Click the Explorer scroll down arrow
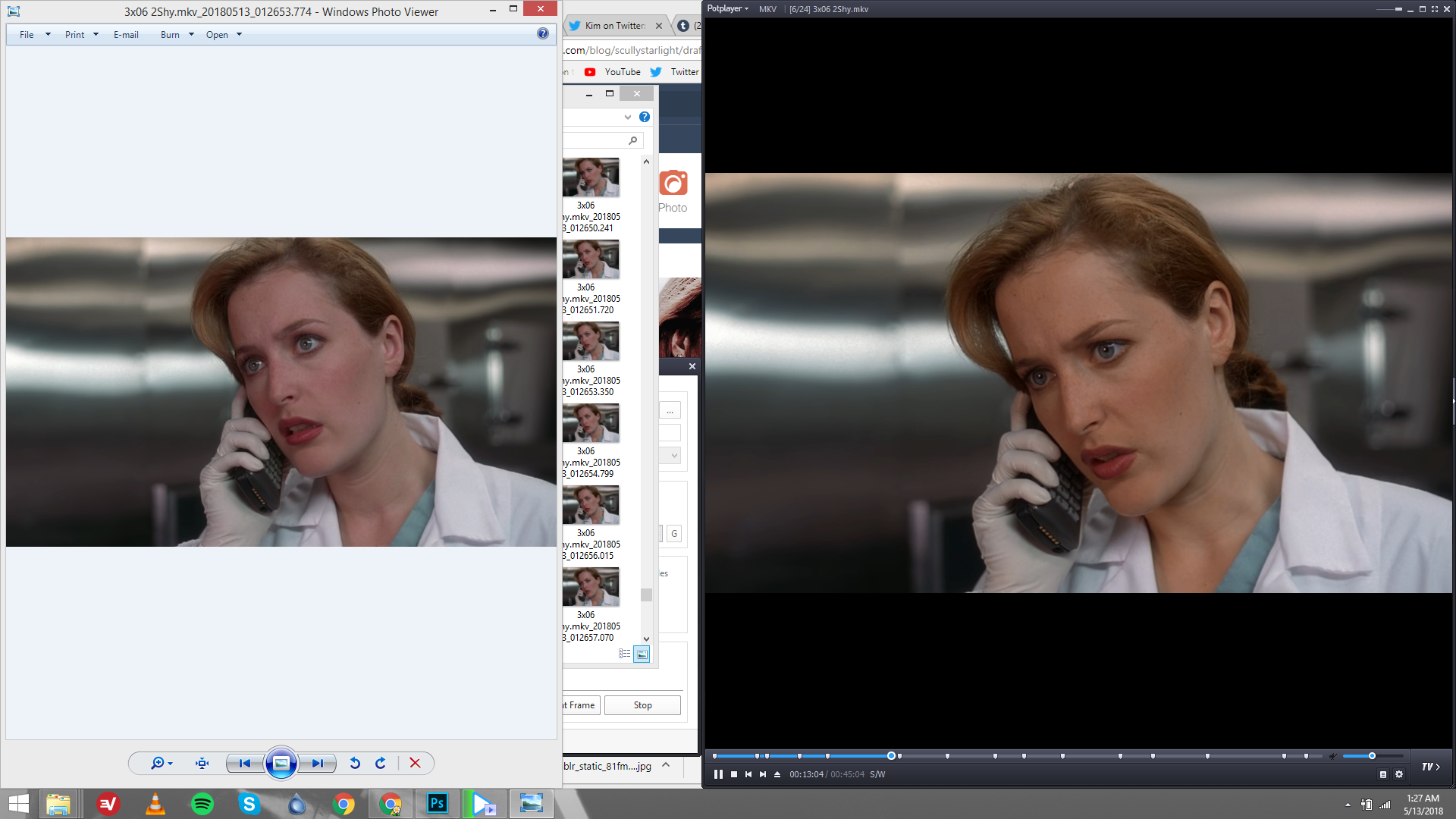This screenshot has height=819, width=1456. pyautogui.click(x=646, y=639)
